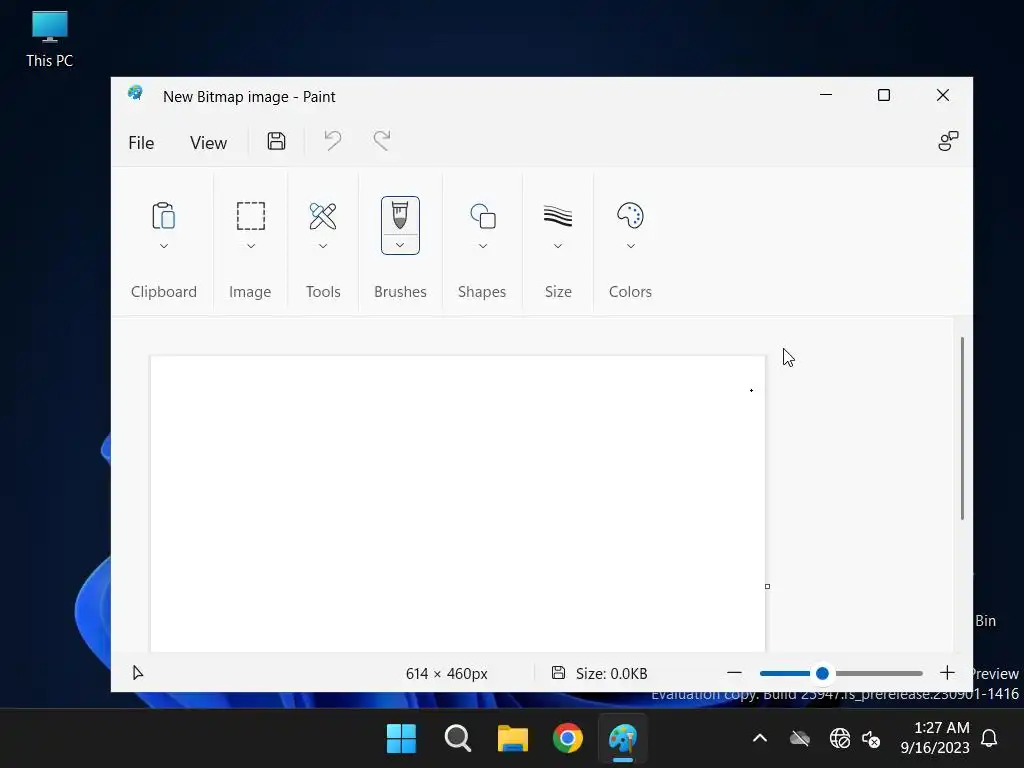Click the cursor position icon in status bar
This screenshot has width=1024, height=768.
coord(138,673)
